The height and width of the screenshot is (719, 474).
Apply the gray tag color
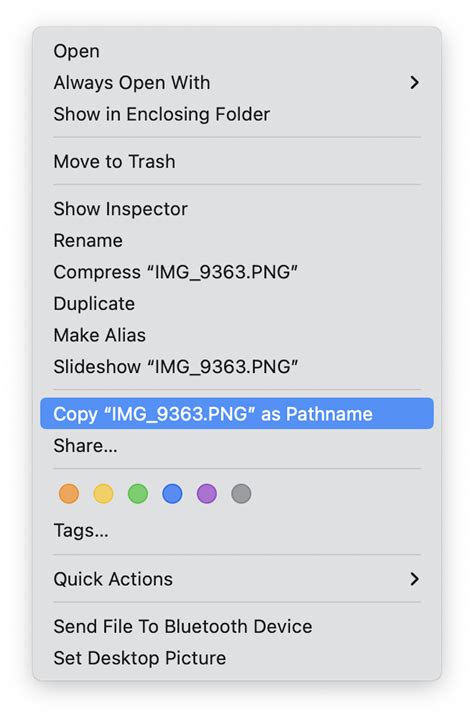pos(241,494)
